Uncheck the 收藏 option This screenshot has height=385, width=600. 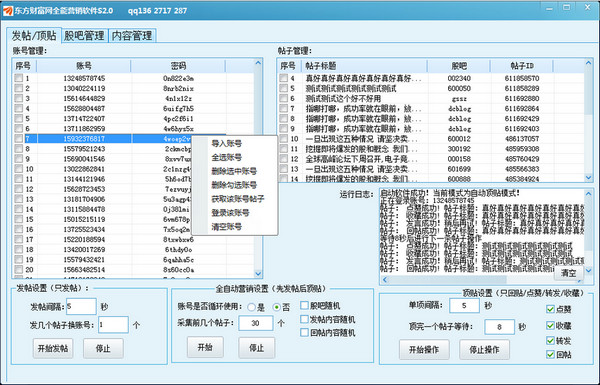[x=550, y=325]
